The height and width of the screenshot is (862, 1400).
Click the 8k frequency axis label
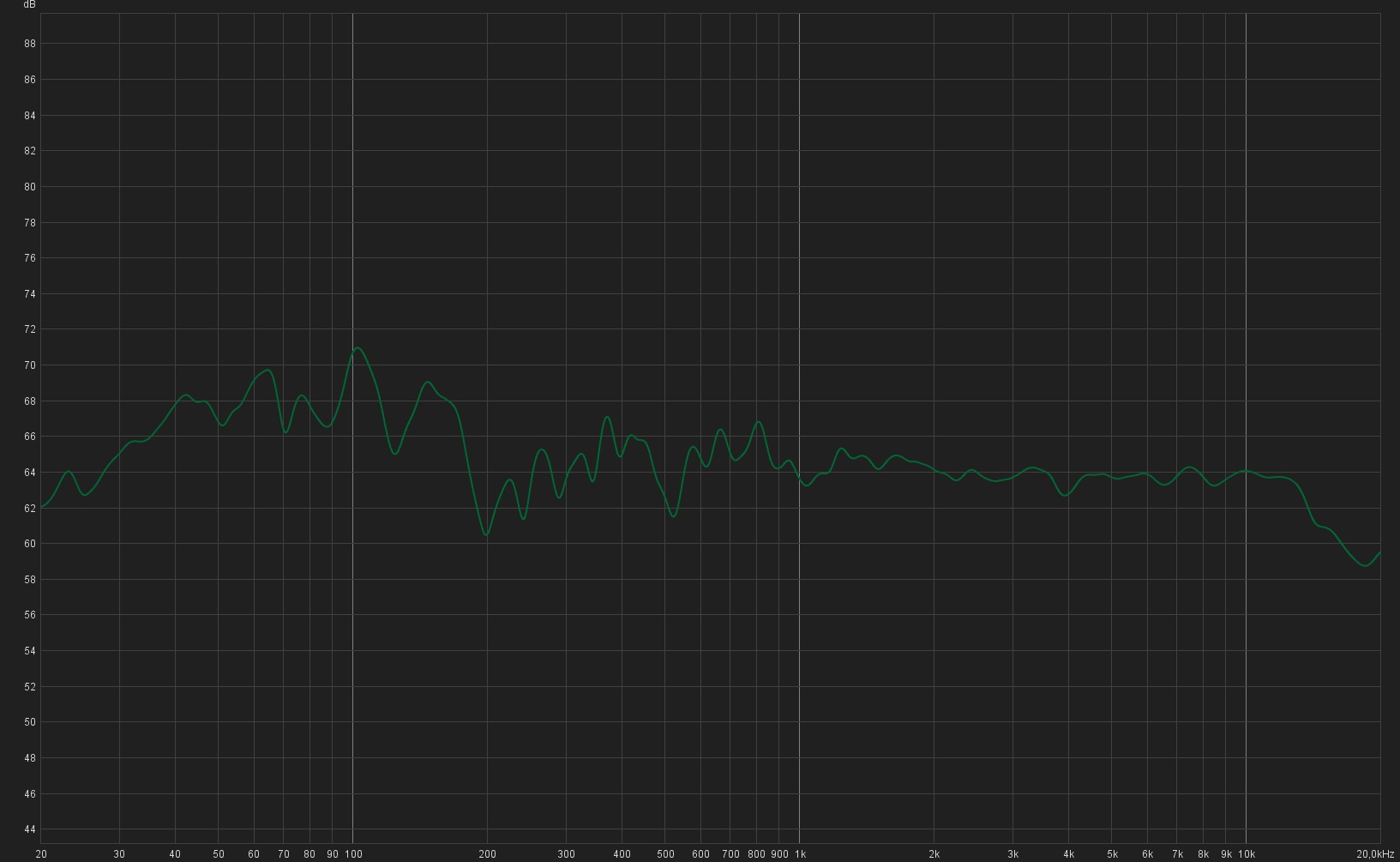tap(1204, 854)
